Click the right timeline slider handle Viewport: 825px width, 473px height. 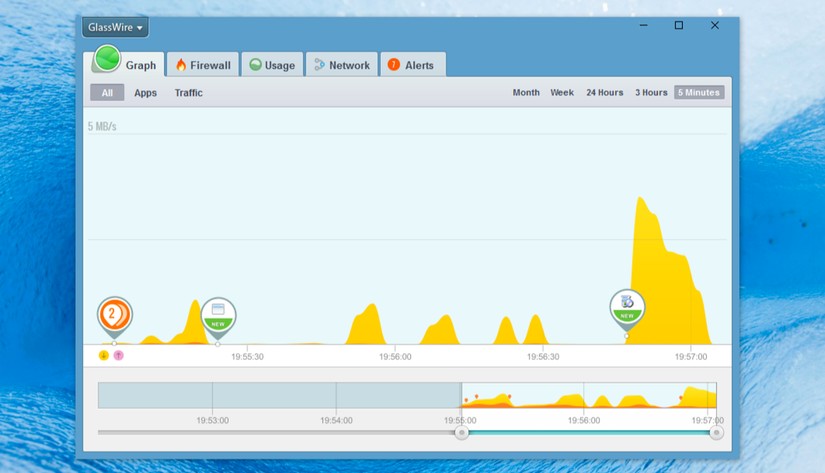[716, 432]
